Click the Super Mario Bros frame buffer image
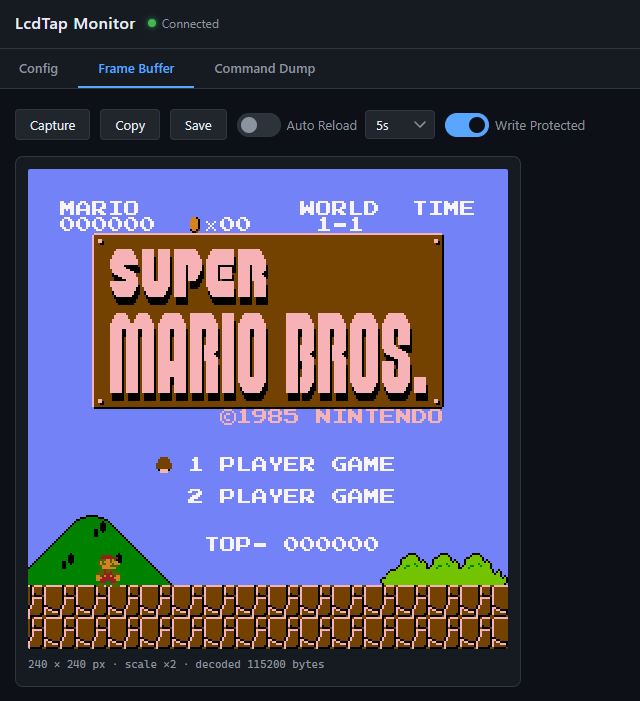 (268, 409)
